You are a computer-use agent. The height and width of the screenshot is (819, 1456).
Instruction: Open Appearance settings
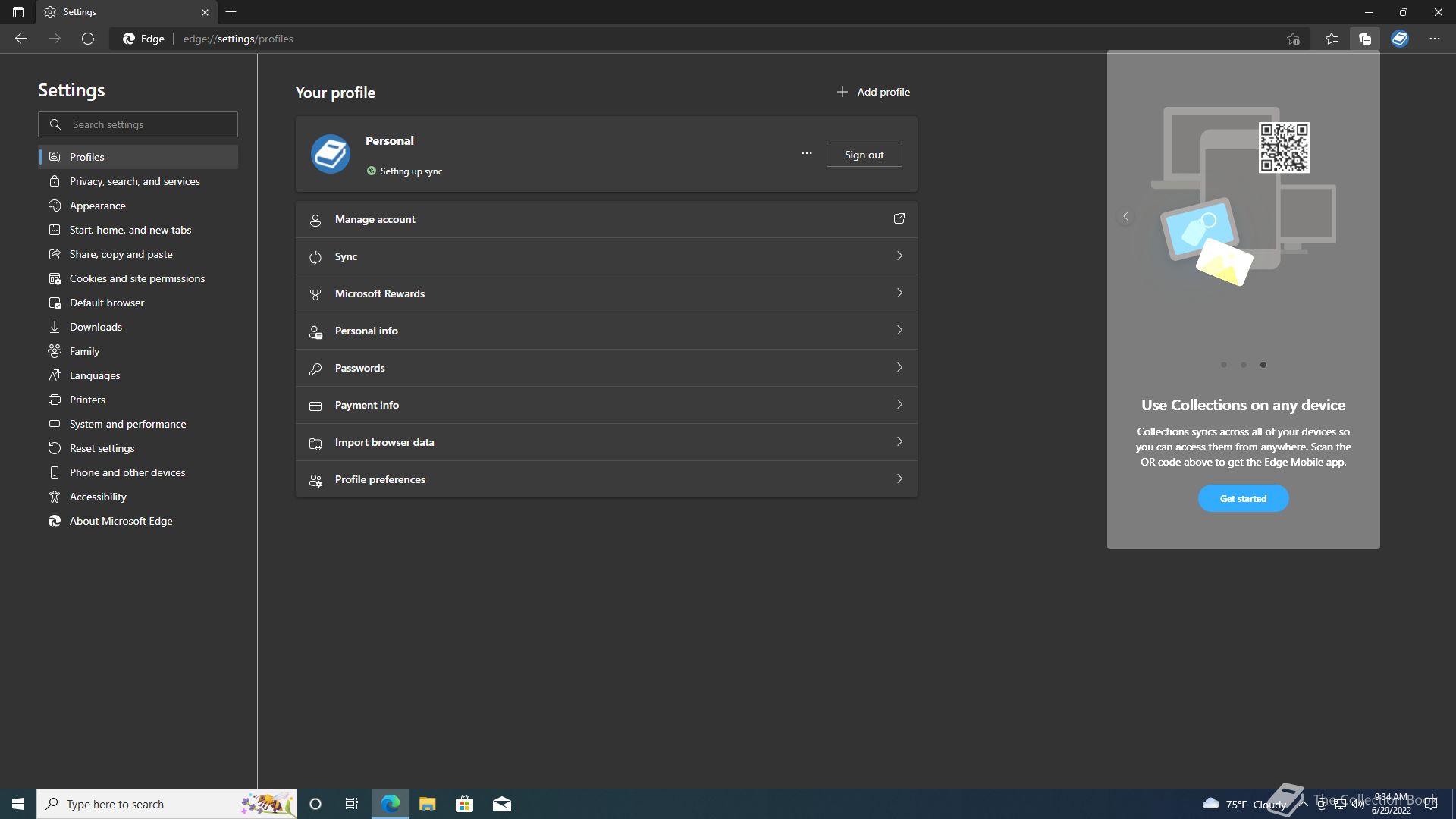138,206
